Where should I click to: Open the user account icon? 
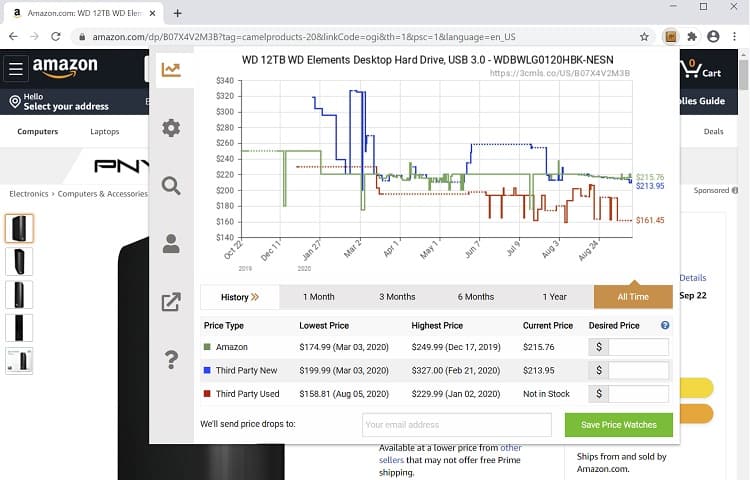(x=171, y=244)
